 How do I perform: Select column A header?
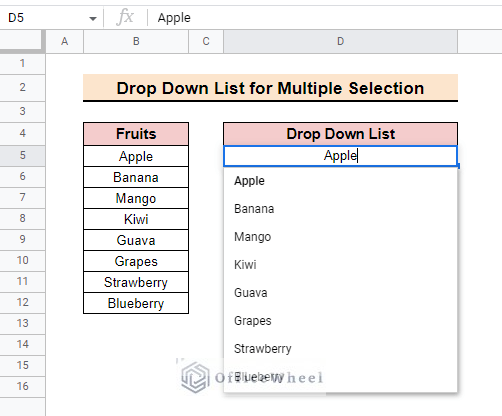pos(65,41)
